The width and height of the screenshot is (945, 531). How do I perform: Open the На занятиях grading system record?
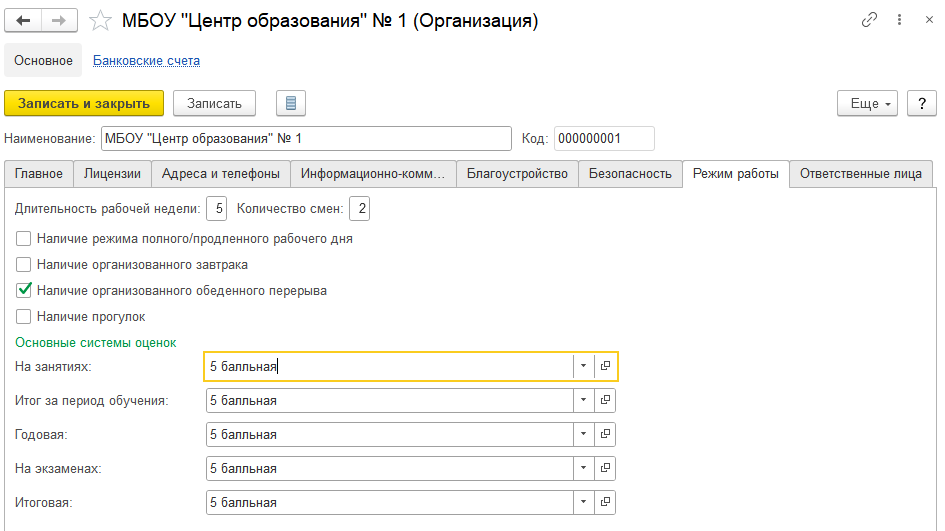[x=606, y=367]
